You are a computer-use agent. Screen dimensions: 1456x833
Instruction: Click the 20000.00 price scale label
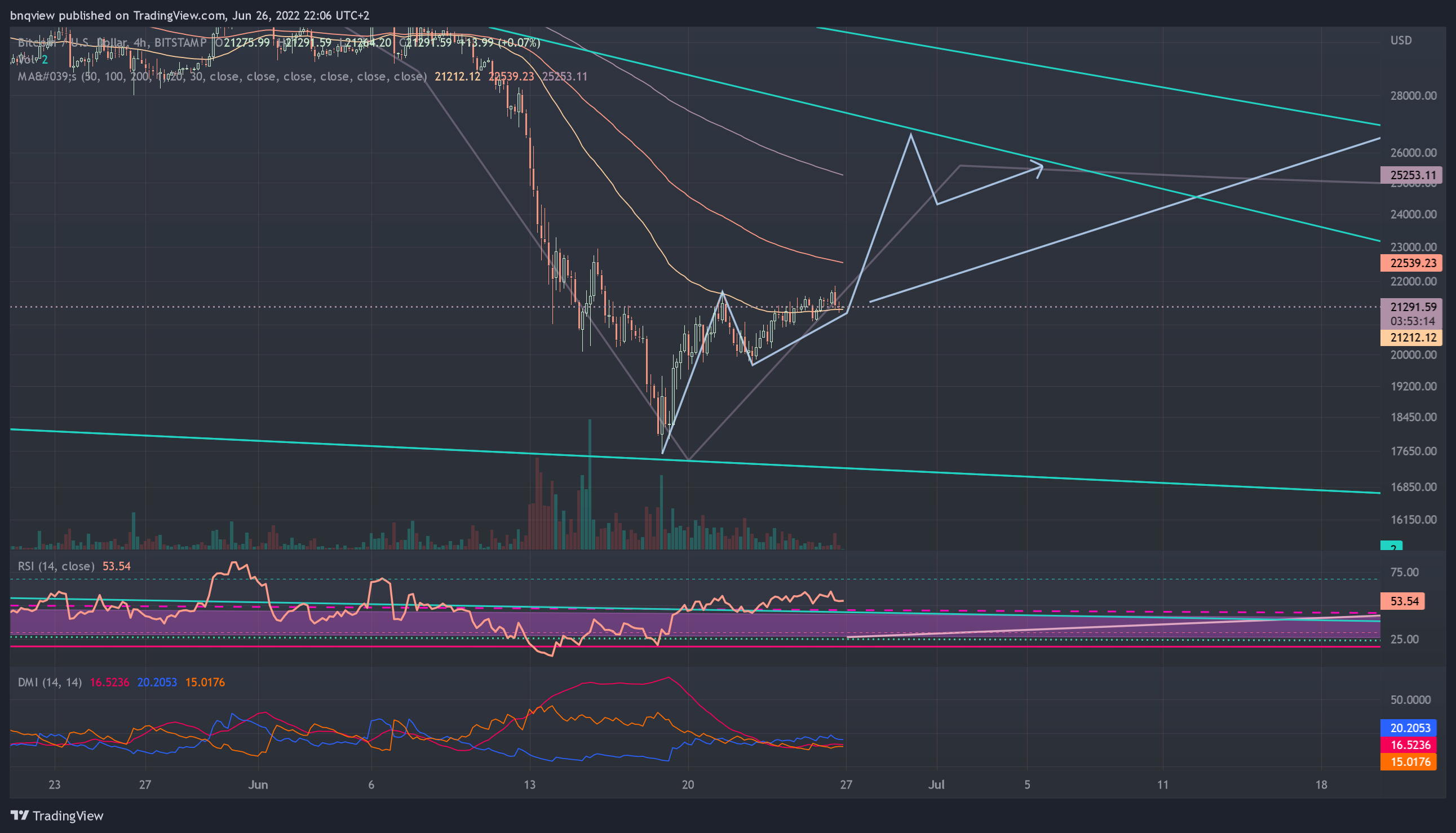coord(1413,355)
